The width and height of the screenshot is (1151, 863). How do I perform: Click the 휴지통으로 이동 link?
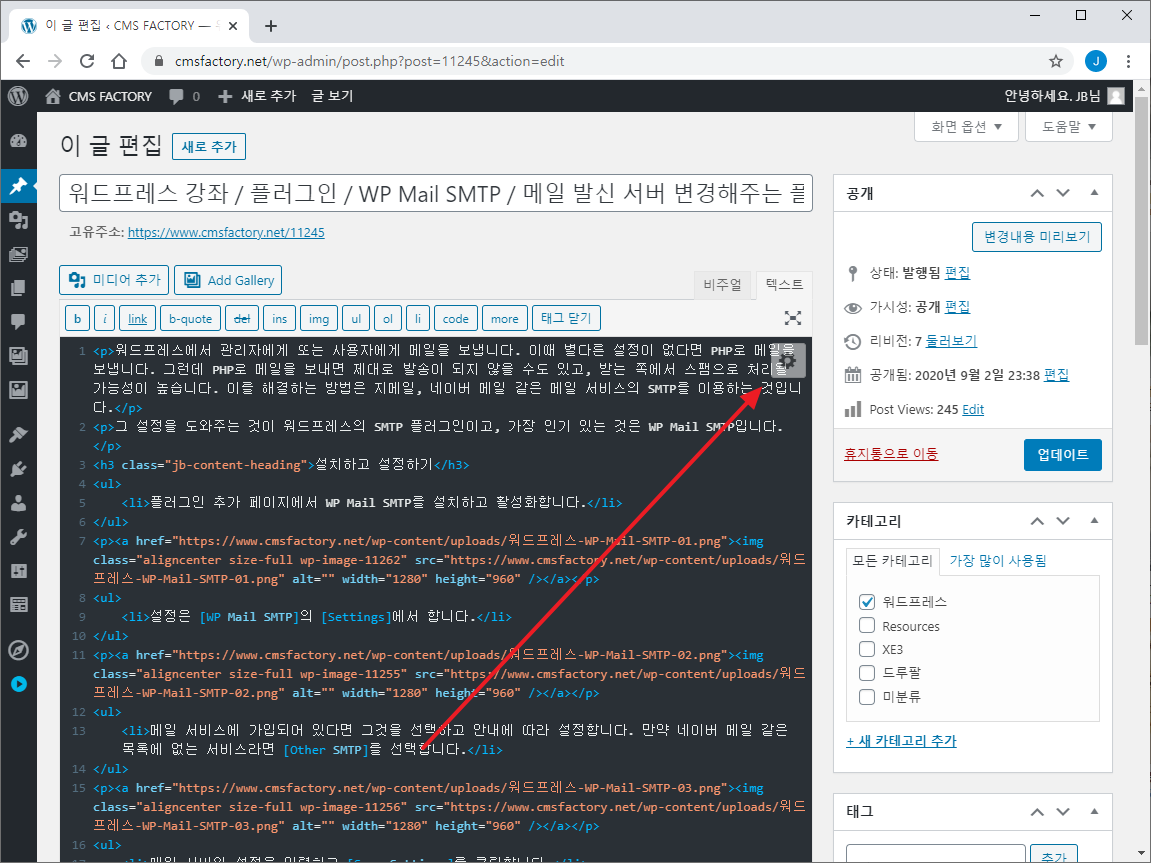pyautogui.click(x=890, y=454)
